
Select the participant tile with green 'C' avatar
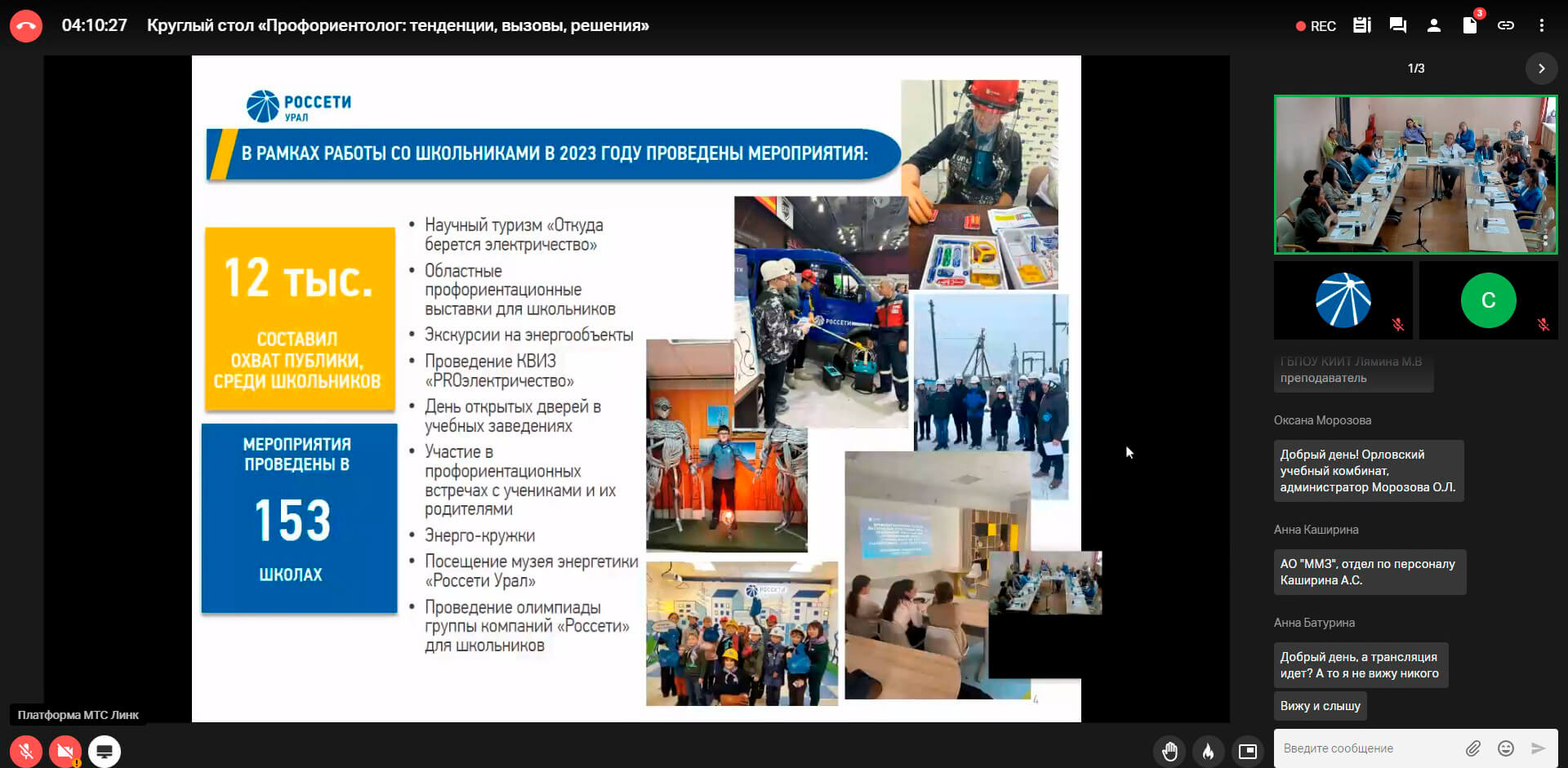pyautogui.click(x=1488, y=300)
